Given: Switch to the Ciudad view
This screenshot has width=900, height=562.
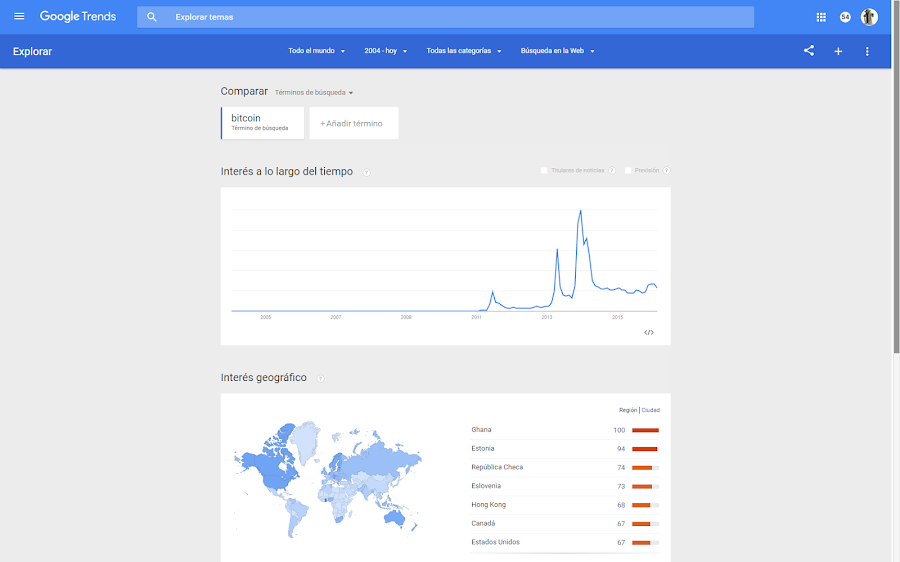Looking at the screenshot, I should coord(650,410).
